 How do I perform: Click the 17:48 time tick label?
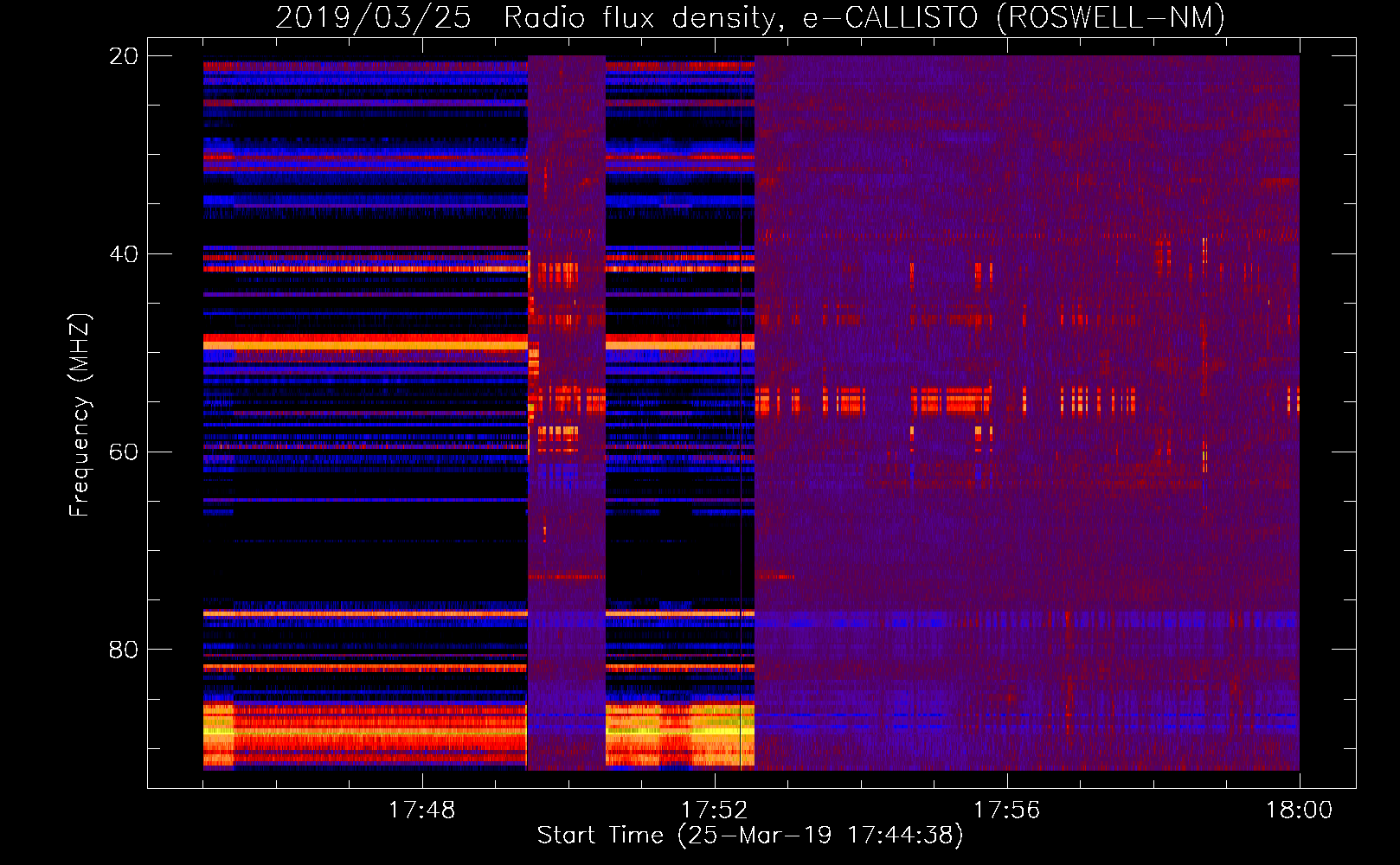coord(421,811)
